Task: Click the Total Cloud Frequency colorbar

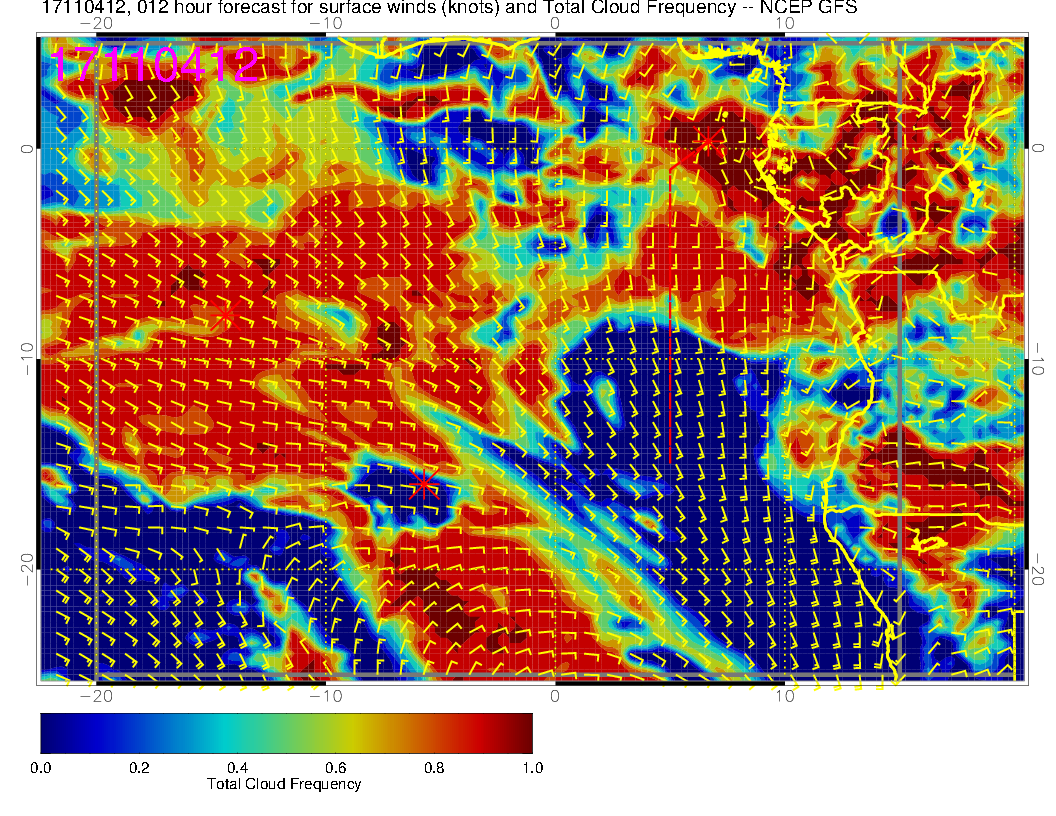Action: [286, 733]
